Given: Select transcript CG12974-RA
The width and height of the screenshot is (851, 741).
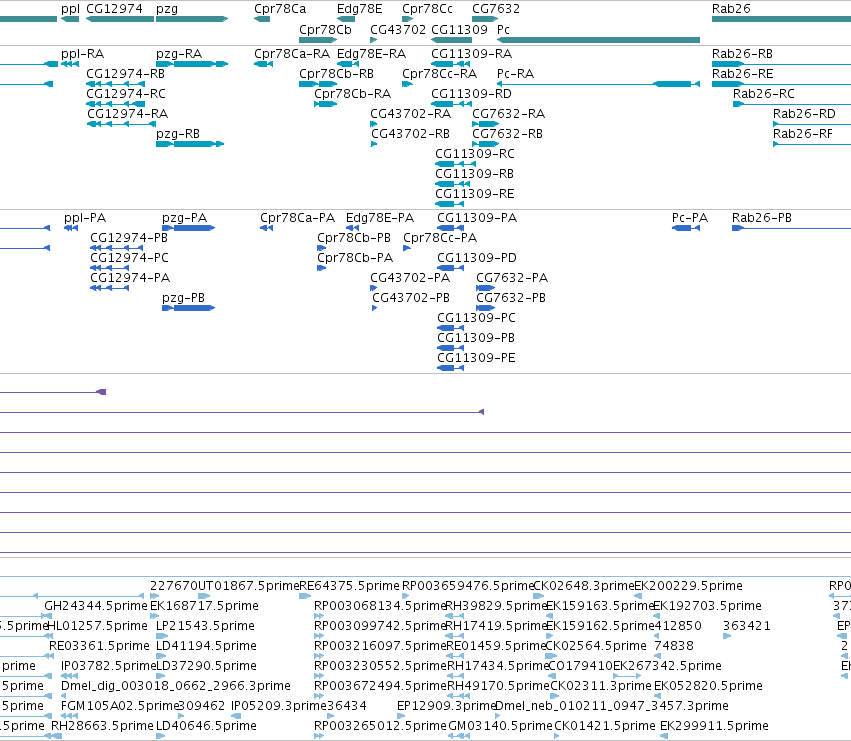Looking at the screenshot, I should (x=128, y=114).
